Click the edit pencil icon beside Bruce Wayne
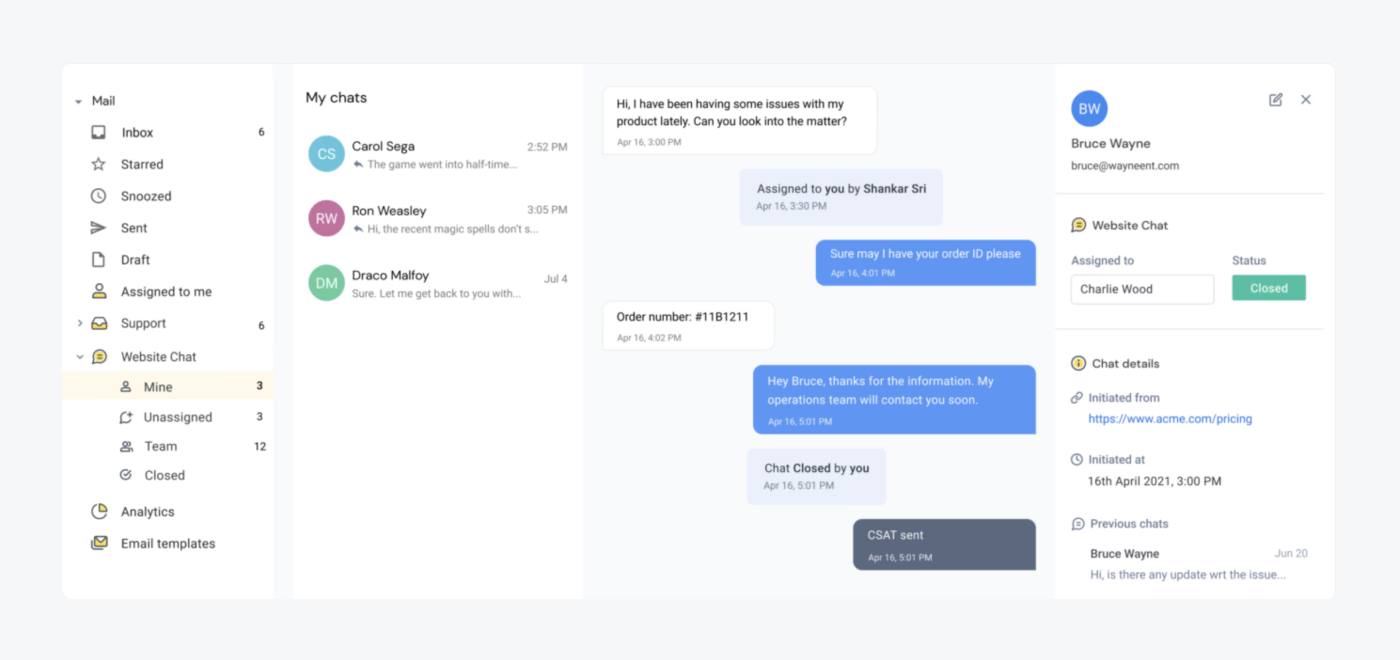The image size is (1400, 660). click(x=1276, y=99)
